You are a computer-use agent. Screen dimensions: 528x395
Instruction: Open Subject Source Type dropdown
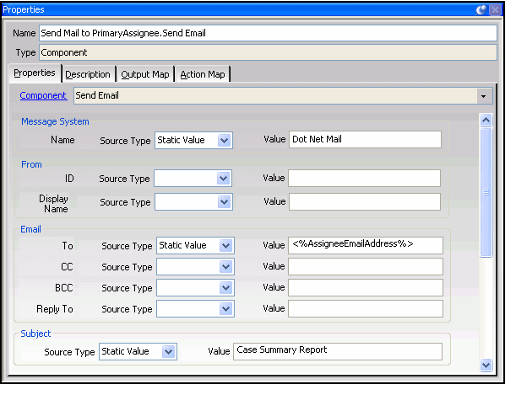[x=169, y=352]
